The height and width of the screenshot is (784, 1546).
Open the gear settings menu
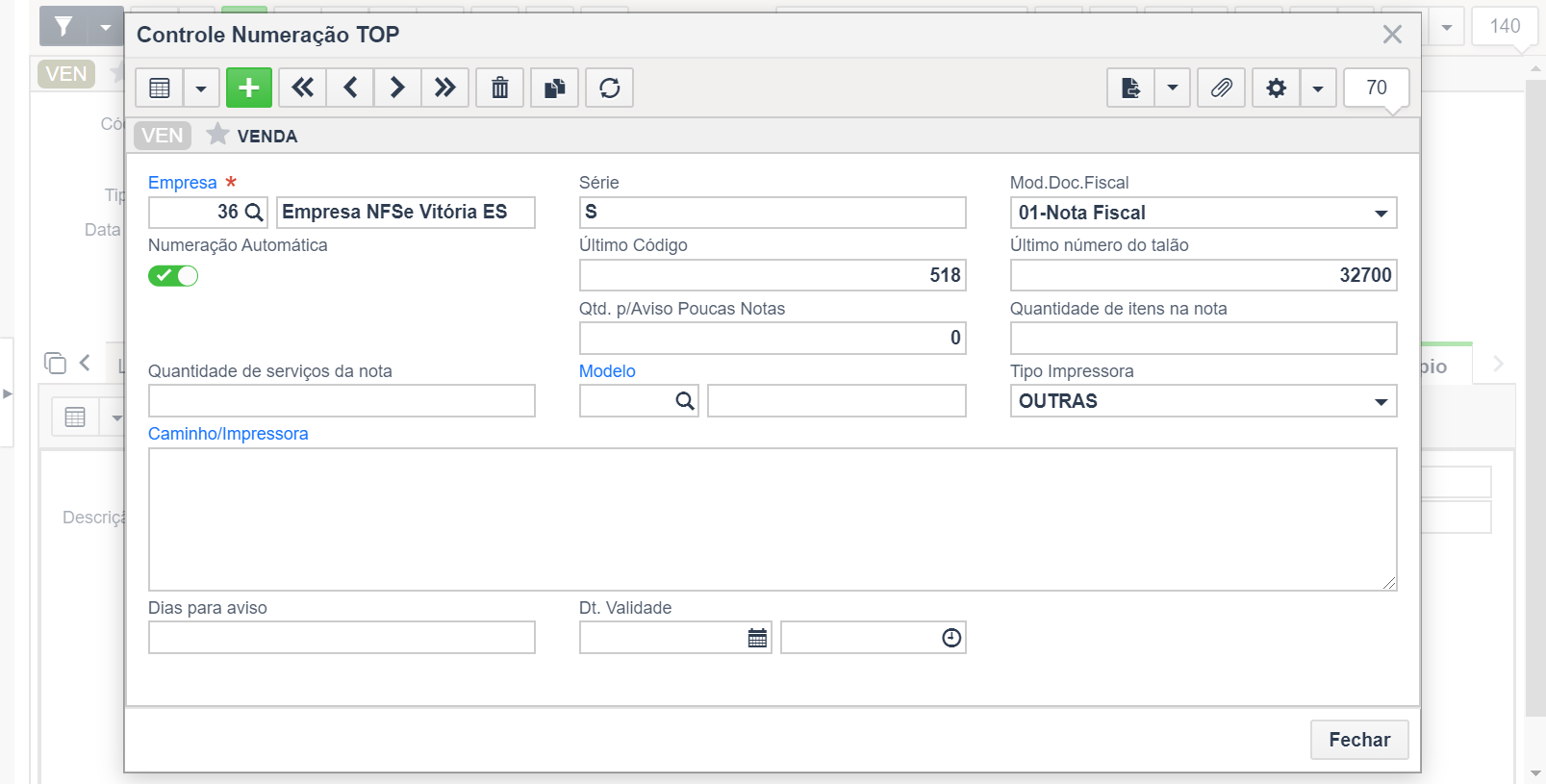[x=1277, y=88]
